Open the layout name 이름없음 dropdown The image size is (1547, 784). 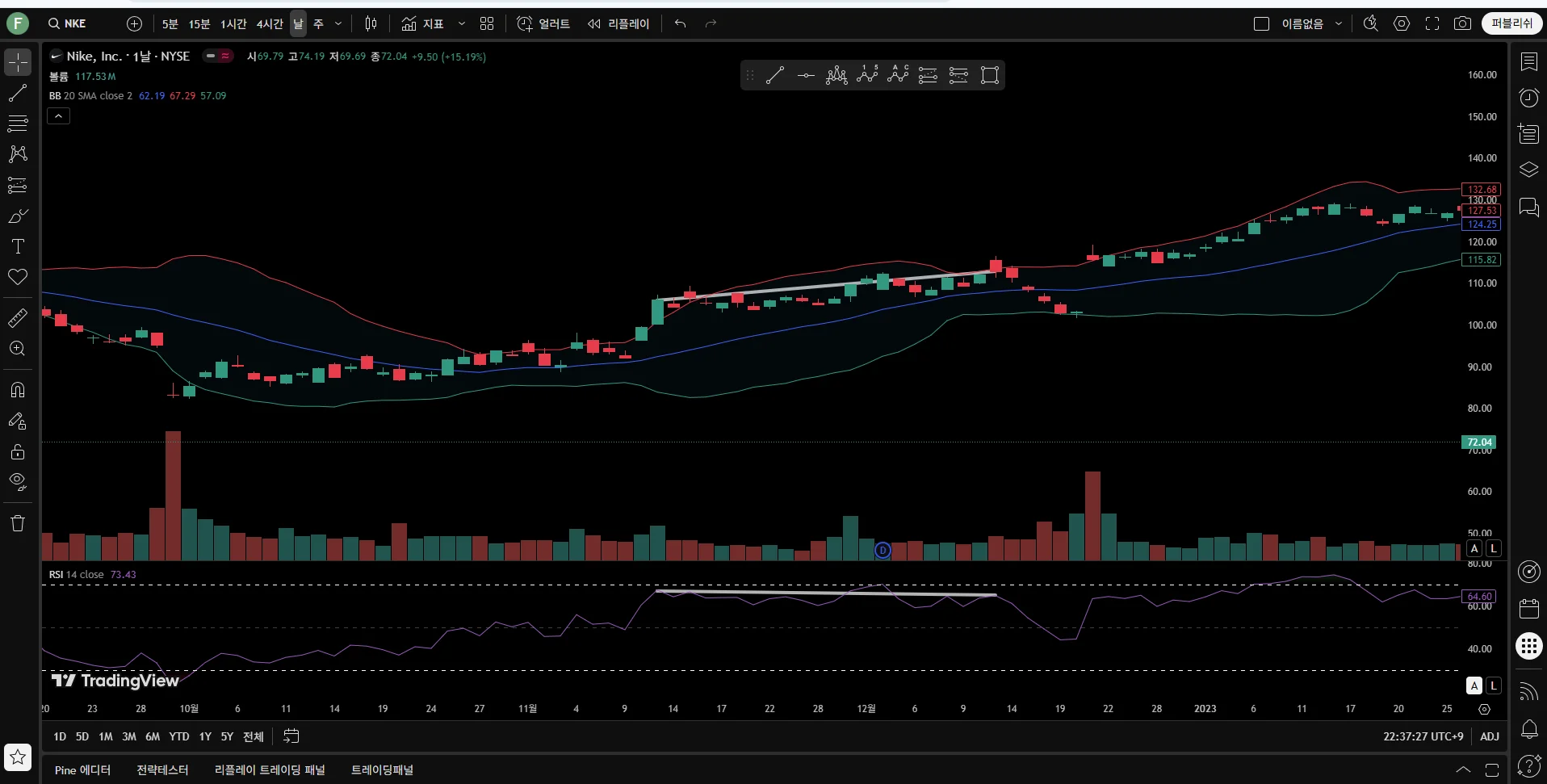[x=1338, y=23]
